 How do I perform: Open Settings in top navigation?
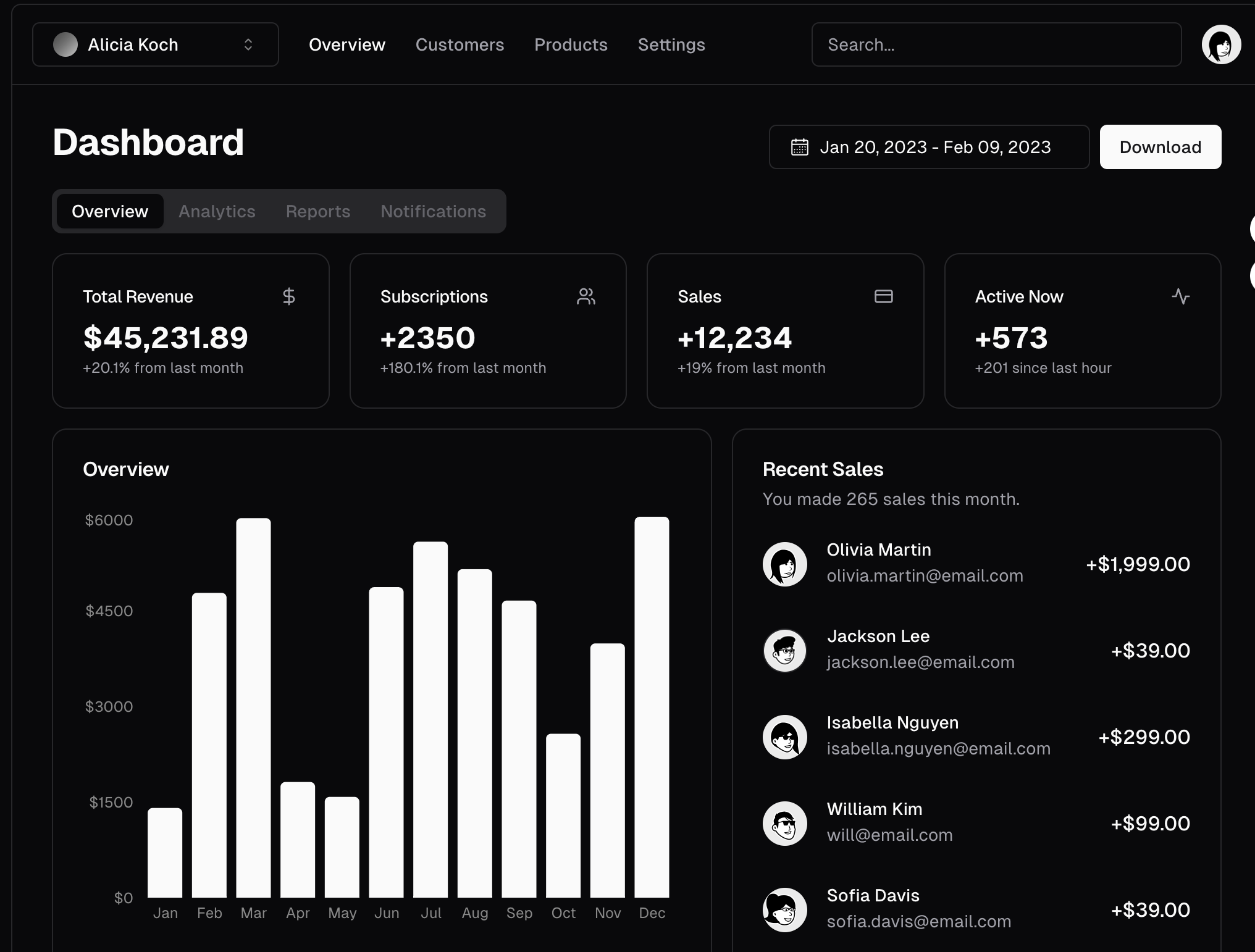[671, 44]
